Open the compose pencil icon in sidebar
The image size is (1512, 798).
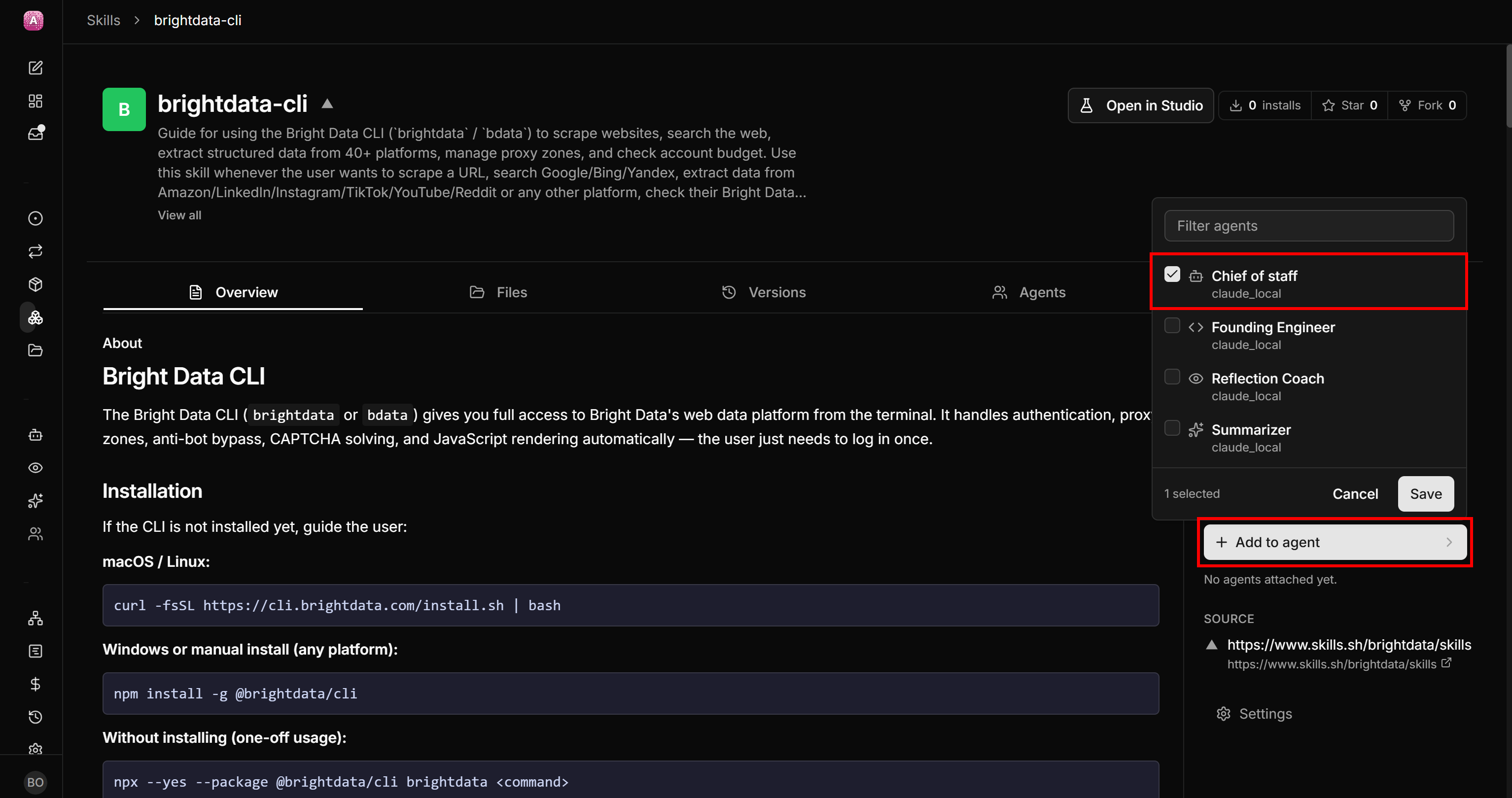(35, 68)
